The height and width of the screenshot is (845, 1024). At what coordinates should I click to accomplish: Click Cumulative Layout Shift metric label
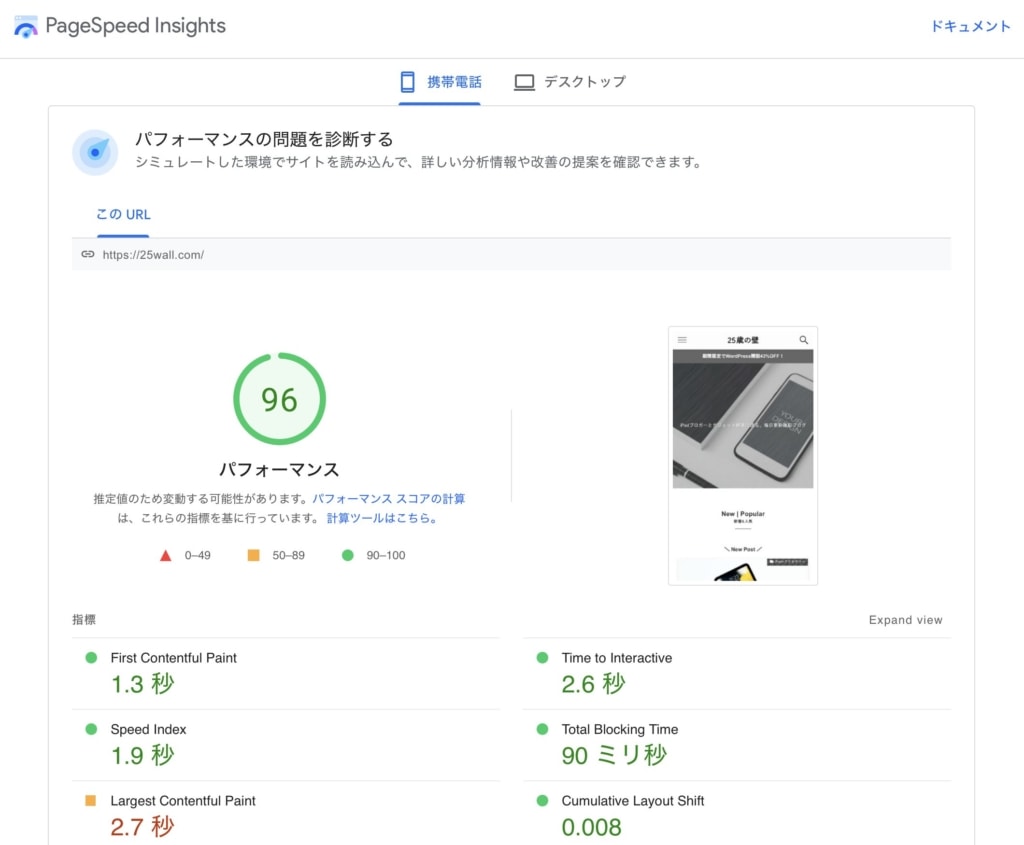tap(633, 801)
